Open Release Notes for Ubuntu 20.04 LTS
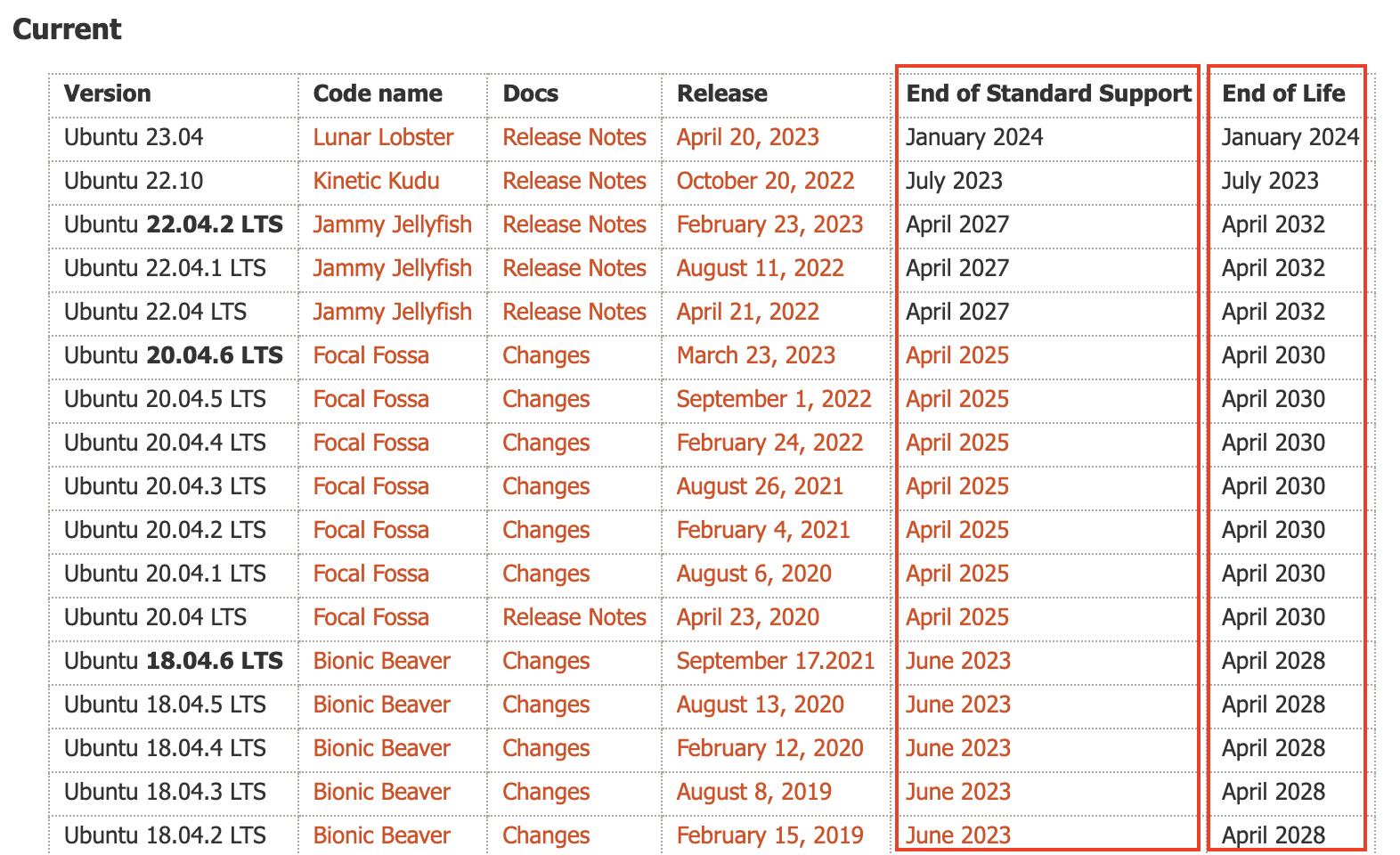This screenshot has width=1400, height=855. point(574,617)
